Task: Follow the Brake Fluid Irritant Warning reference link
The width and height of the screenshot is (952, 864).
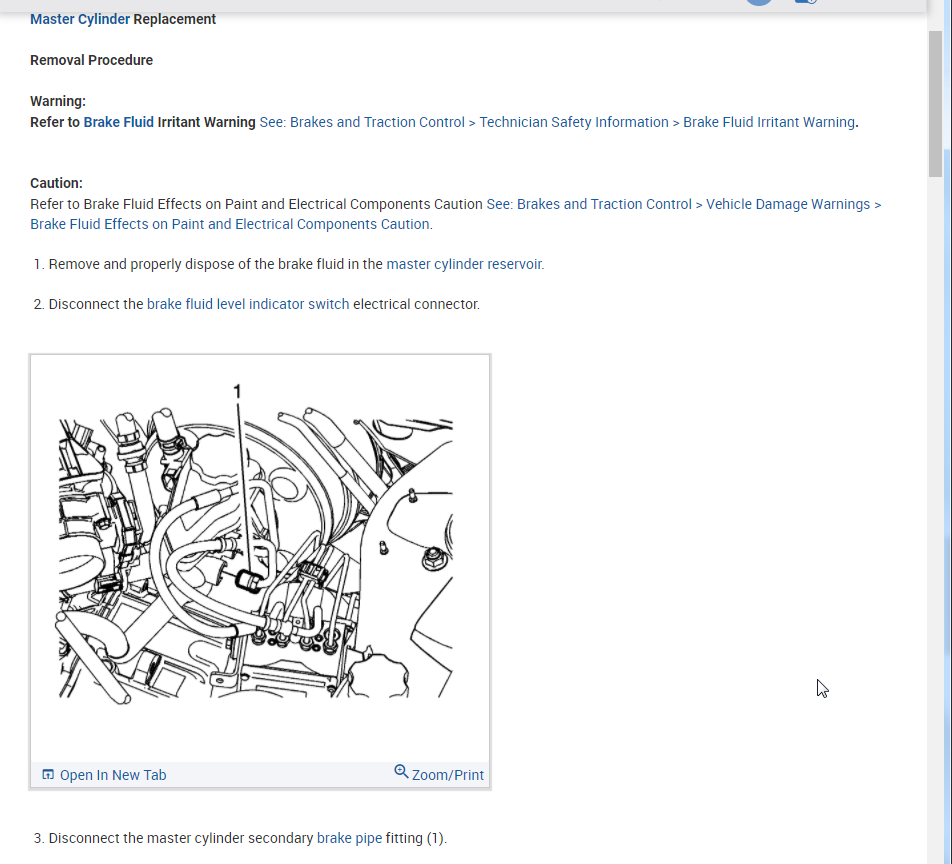Action: pyautogui.click(x=557, y=122)
